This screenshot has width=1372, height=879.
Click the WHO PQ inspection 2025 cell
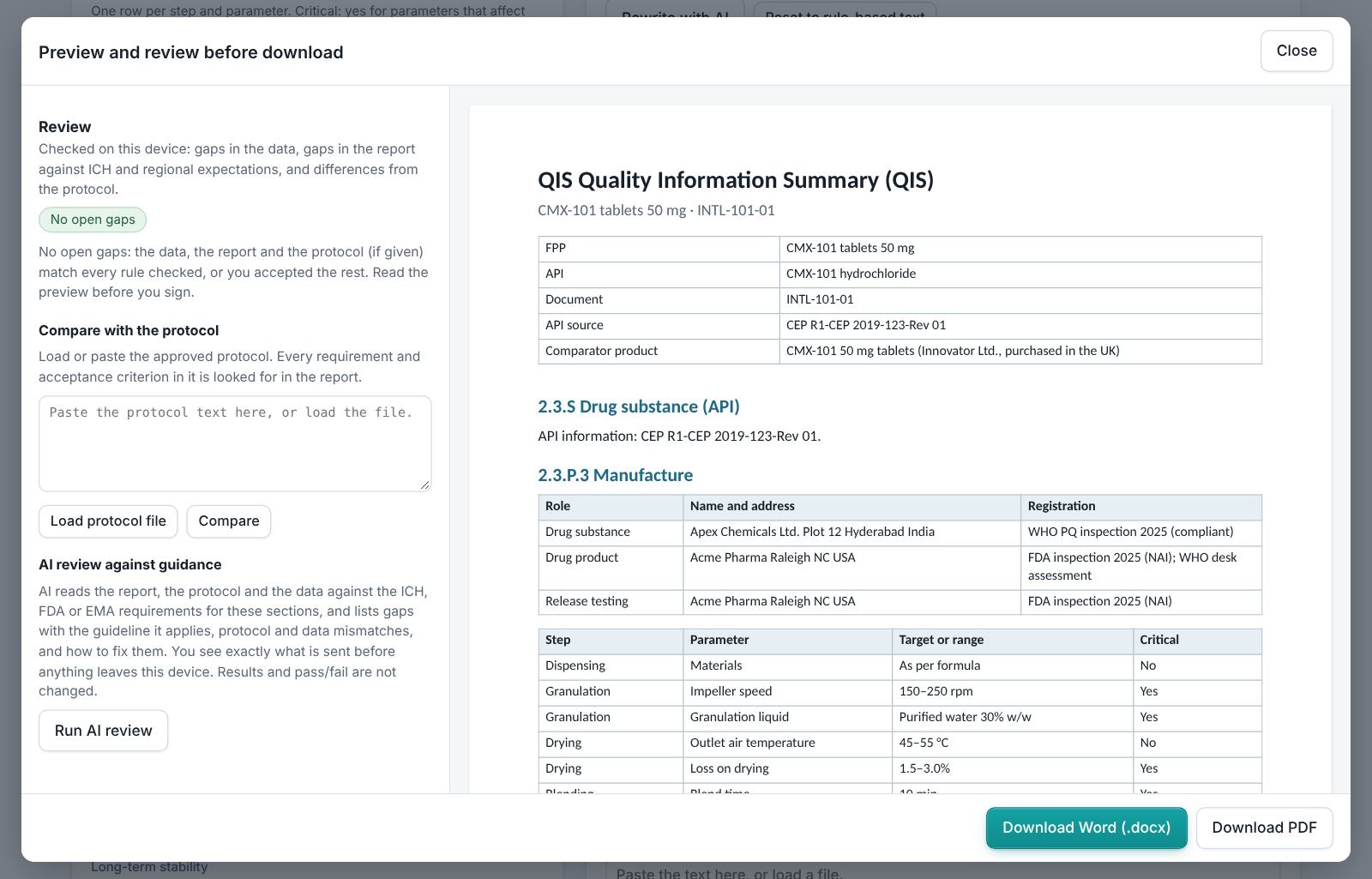[x=1141, y=533]
